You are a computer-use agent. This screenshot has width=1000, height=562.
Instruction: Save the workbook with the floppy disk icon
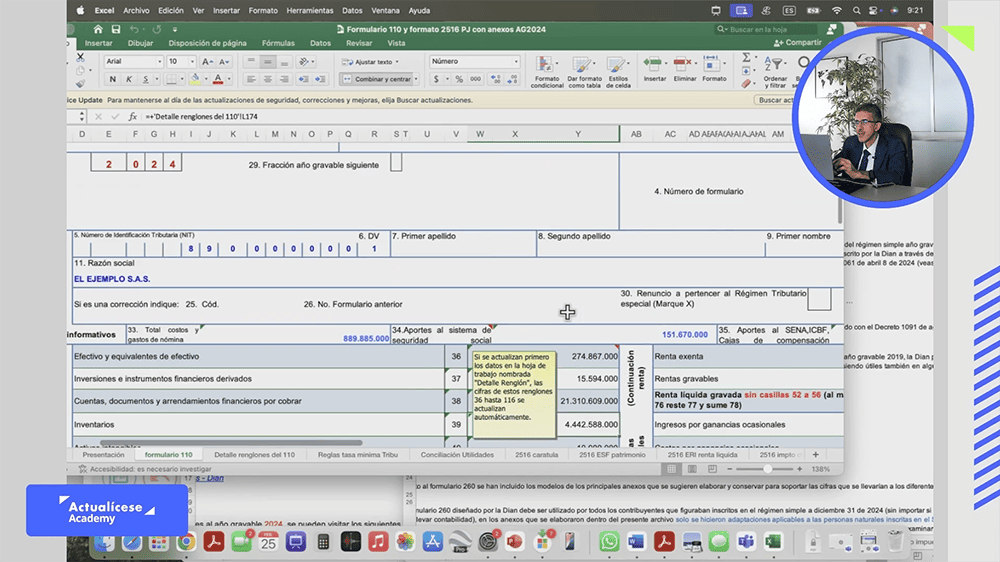pyautogui.click(x=115, y=29)
